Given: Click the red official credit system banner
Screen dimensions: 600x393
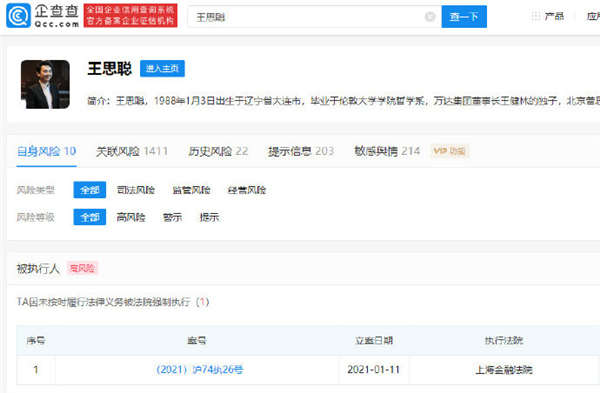Looking at the screenshot, I should 130,16.
